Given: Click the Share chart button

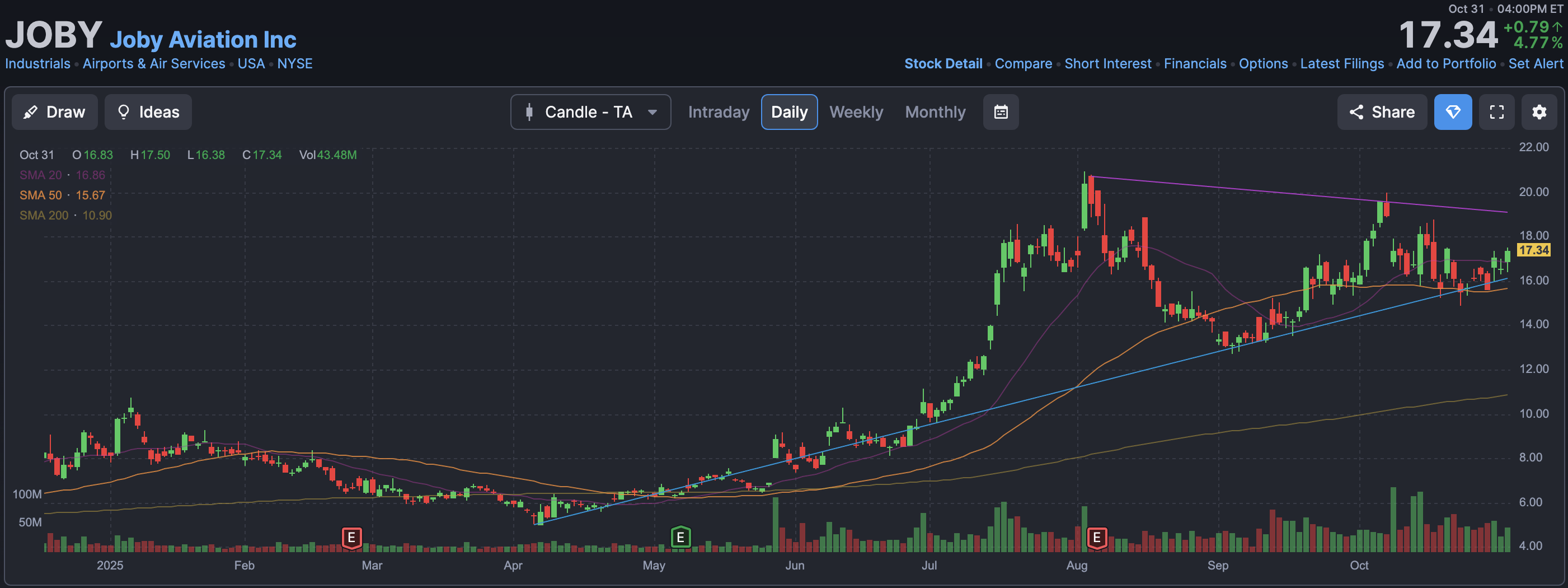Looking at the screenshot, I should click(x=1382, y=112).
